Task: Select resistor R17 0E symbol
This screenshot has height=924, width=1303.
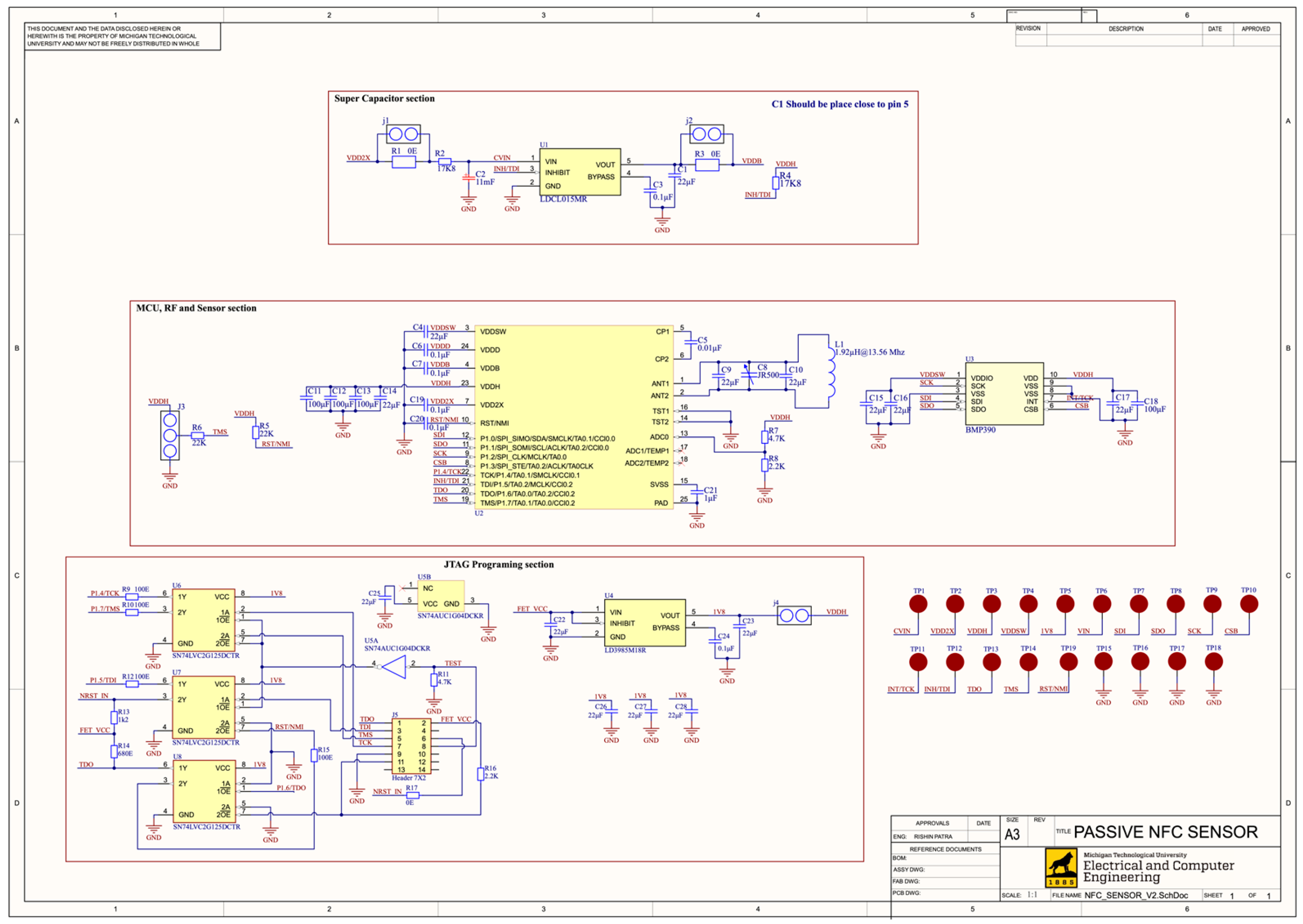Action: tap(413, 795)
